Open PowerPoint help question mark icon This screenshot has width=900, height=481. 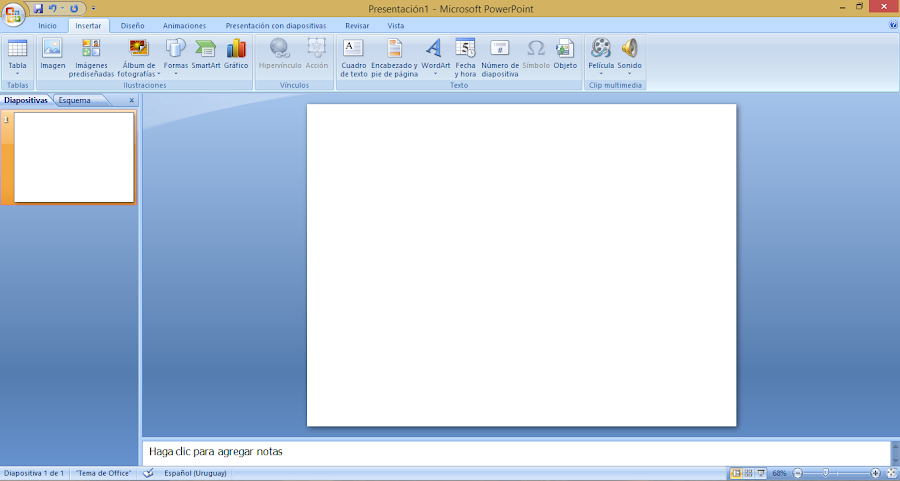(x=893, y=25)
